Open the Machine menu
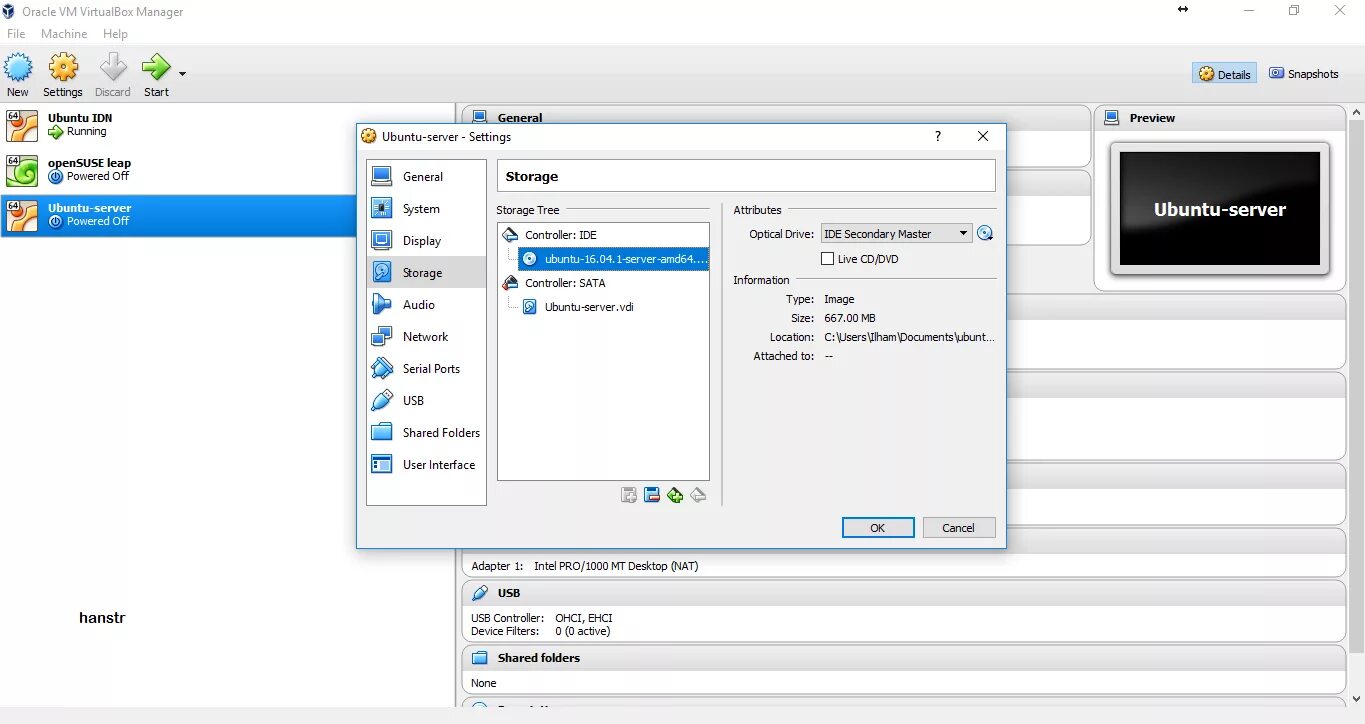Viewport: 1365px width, 724px height. coord(64,34)
